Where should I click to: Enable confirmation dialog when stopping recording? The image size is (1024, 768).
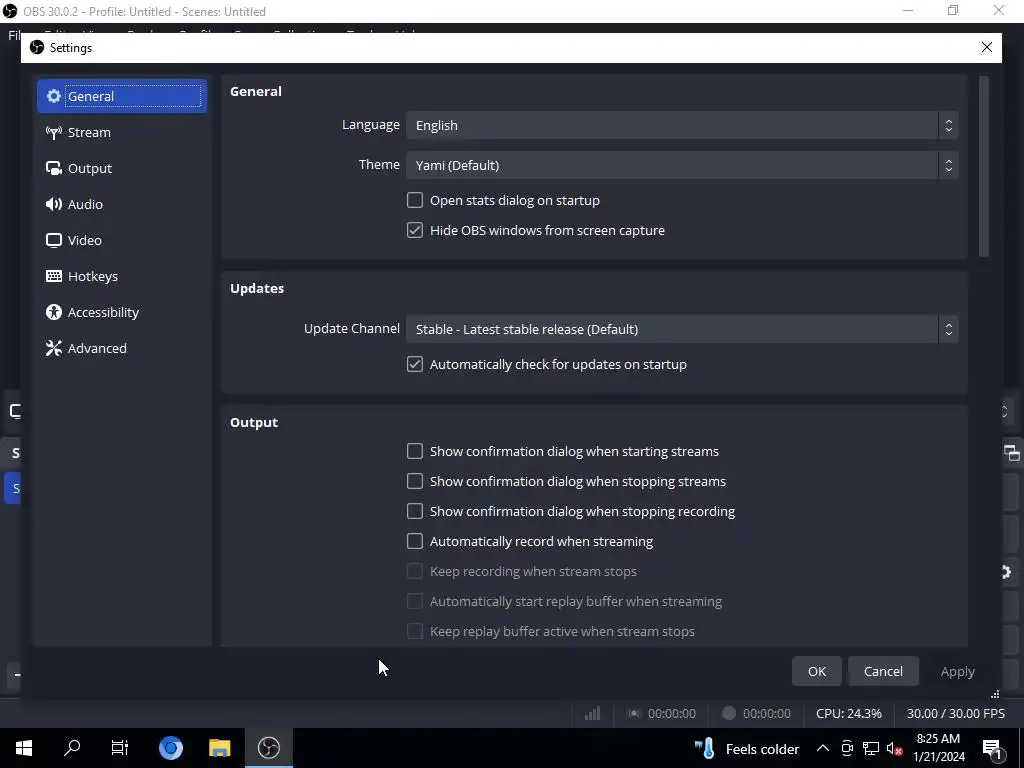[x=415, y=511]
